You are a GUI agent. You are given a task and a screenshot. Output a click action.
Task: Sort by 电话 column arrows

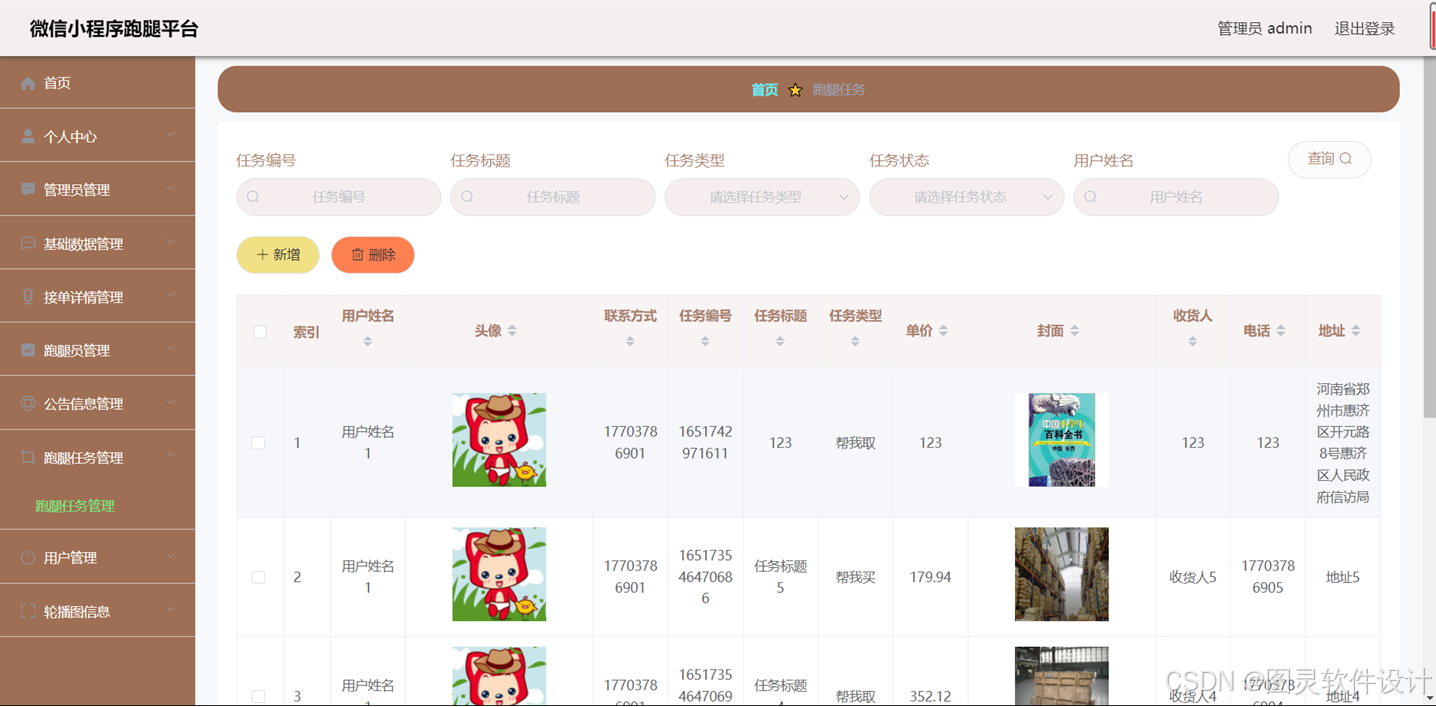click(x=1280, y=331)
